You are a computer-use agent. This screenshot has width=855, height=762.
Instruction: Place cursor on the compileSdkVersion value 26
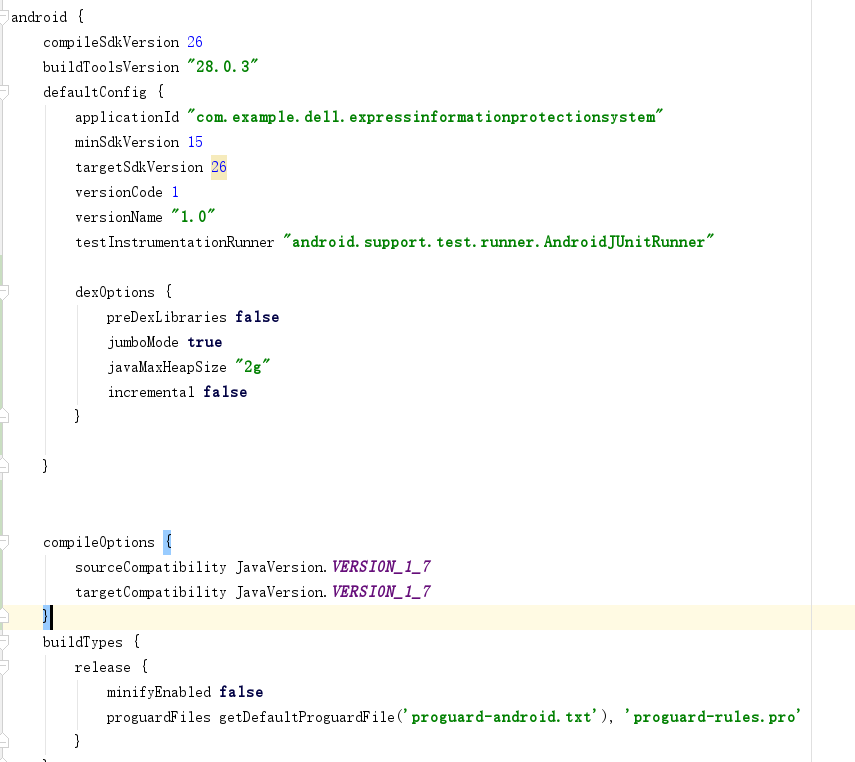[x=196, y=42]
